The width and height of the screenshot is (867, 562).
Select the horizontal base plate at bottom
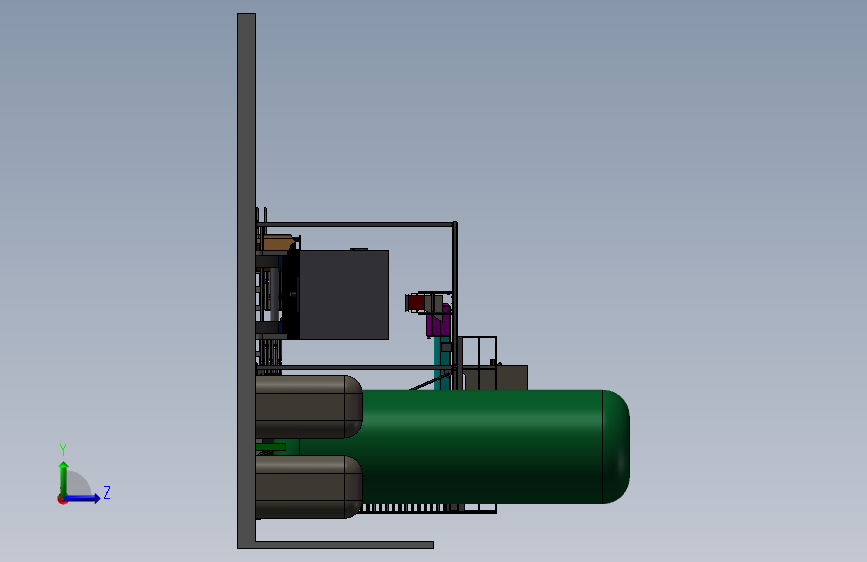(344, 545)
